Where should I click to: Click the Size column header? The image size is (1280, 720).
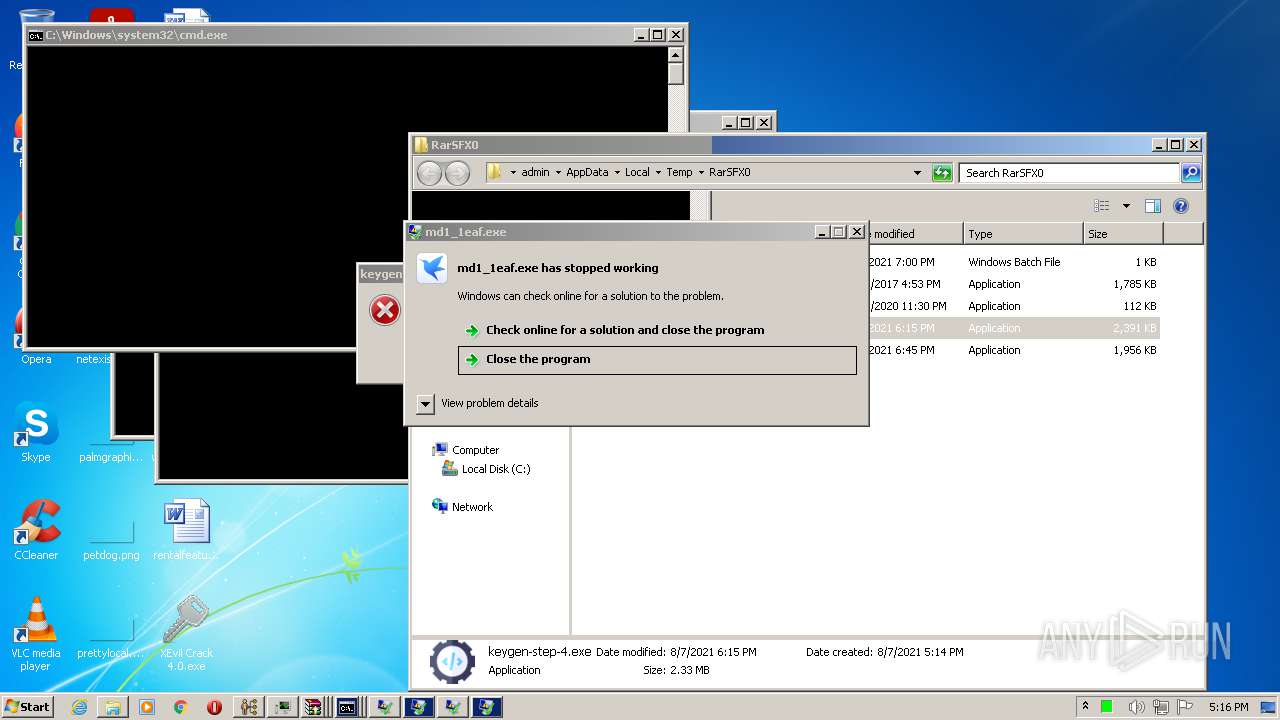click(x=1123, y=234)
